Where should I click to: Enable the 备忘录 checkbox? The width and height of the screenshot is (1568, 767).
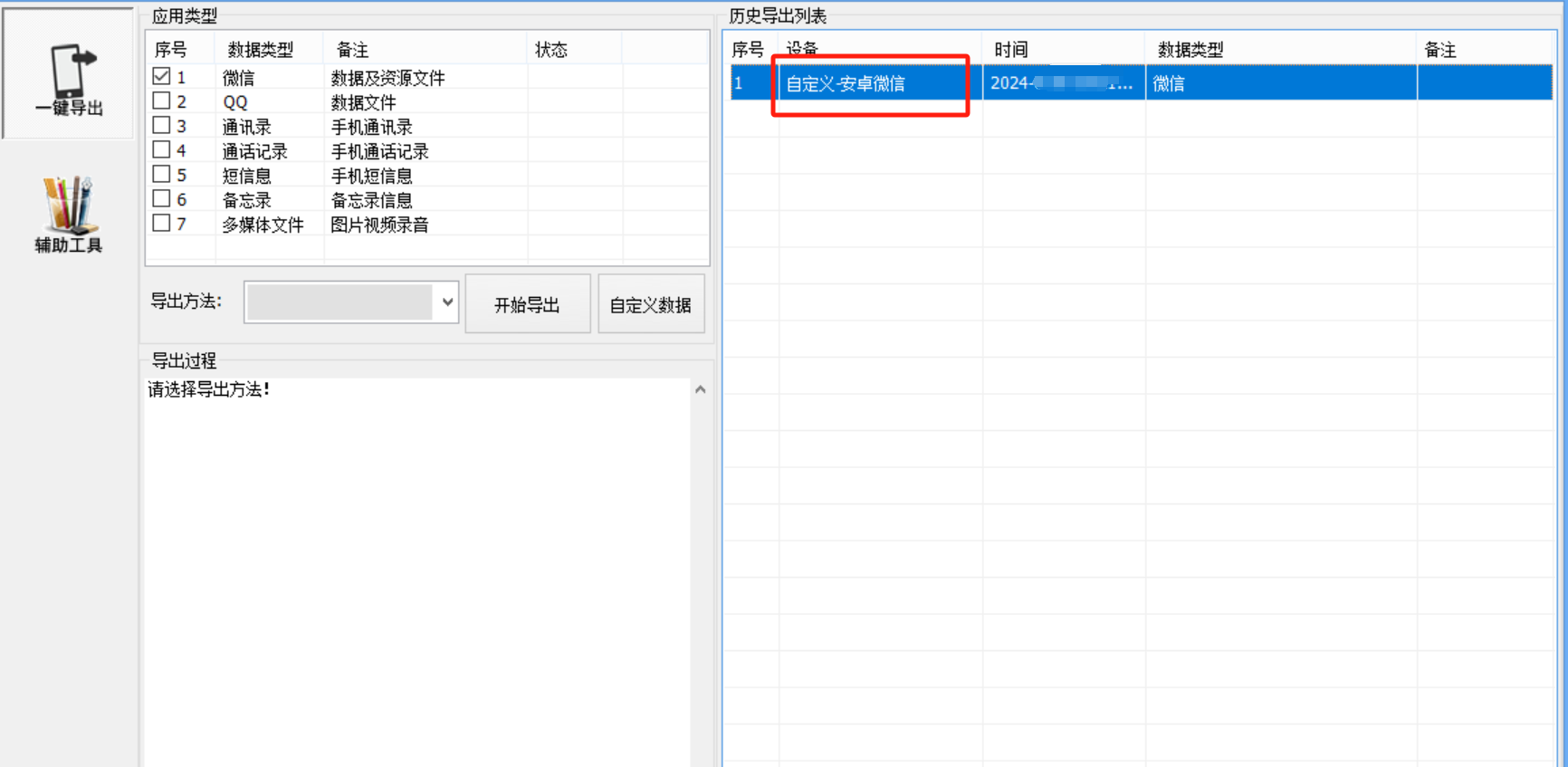pos(162,199)
